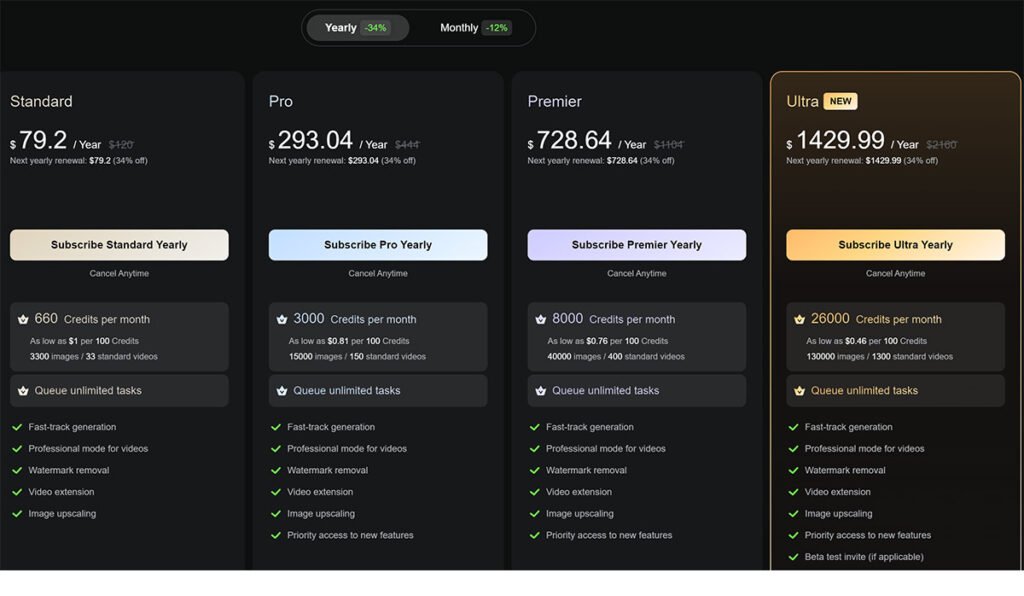This screenshot has height=596, width=1024.
Task: Switch billing to Monthly
Action: [x=459, y=28]
